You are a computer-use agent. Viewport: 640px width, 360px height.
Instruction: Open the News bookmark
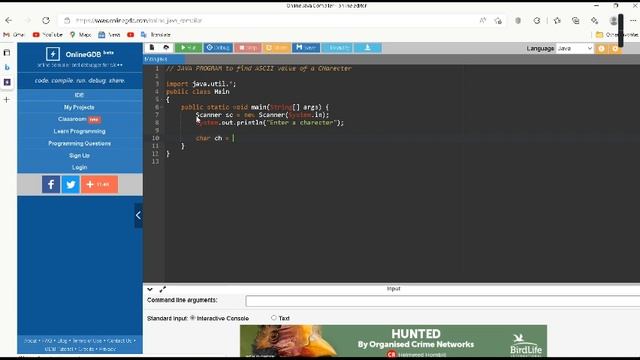coord(109,35)
